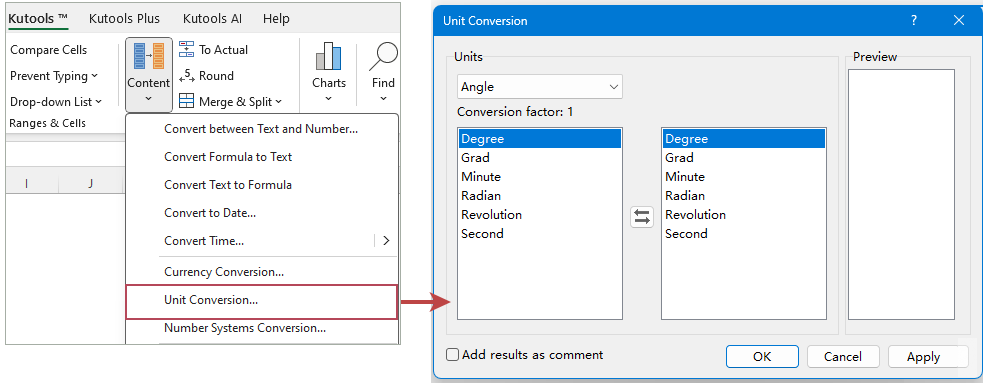
Task: Select Minute in the source units list
Action: pos(540,177)
